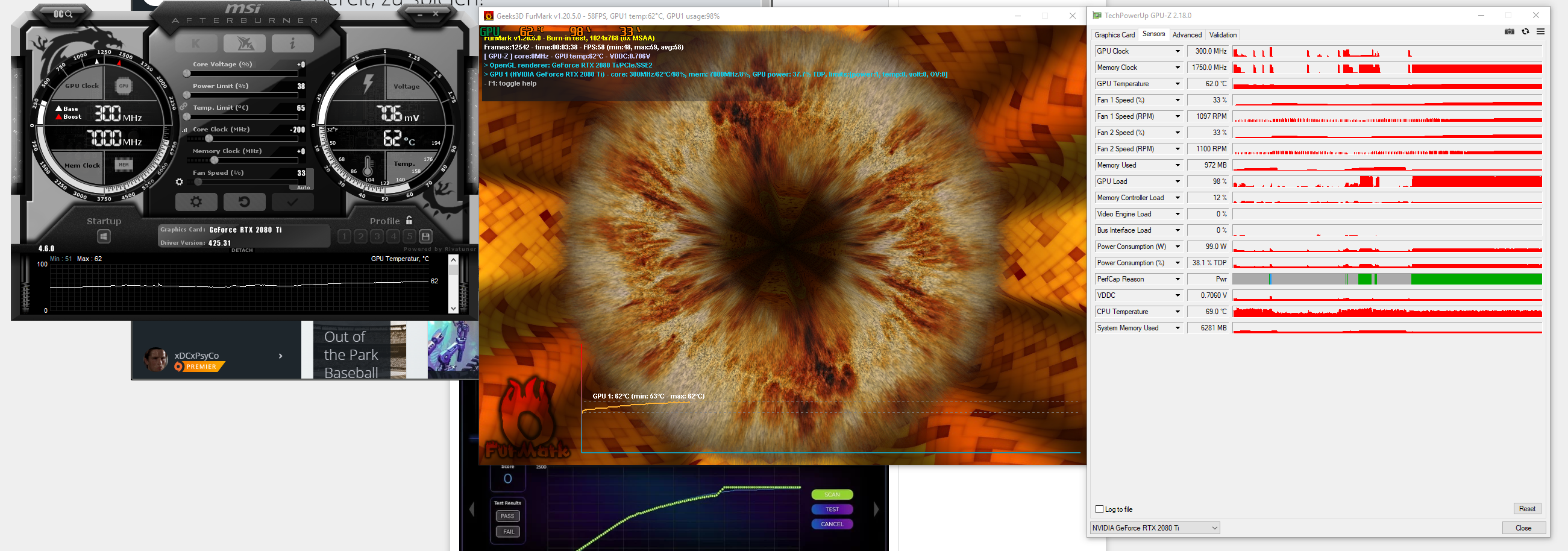1568x551 pixels.
Task: Take a GPU-Z screenshot with the camera icon
Action: click(1509, 32)
